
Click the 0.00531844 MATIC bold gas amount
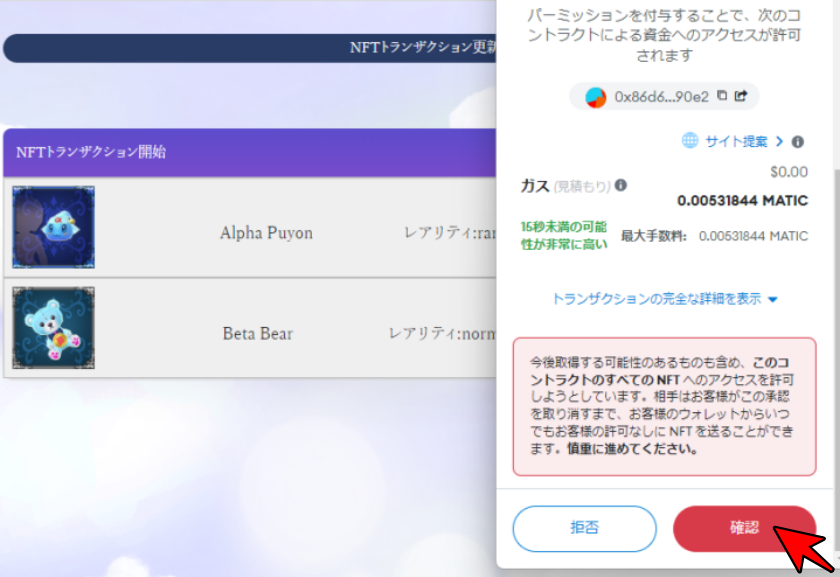[x=742, y=200]
